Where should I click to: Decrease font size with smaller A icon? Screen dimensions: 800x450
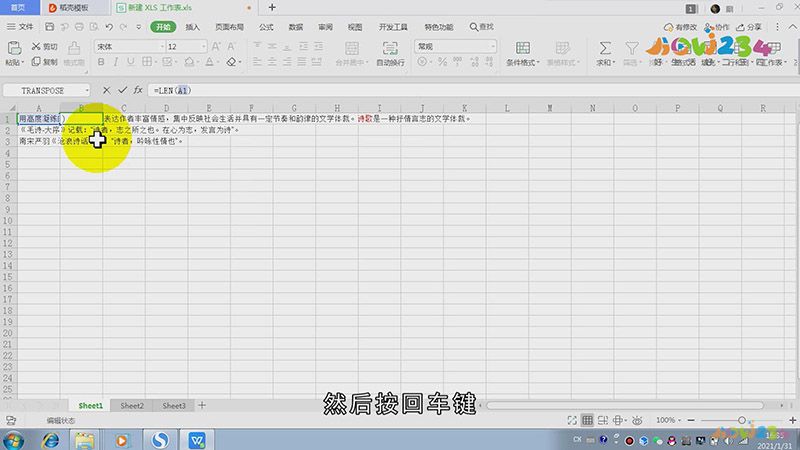[x=232, y=46]
